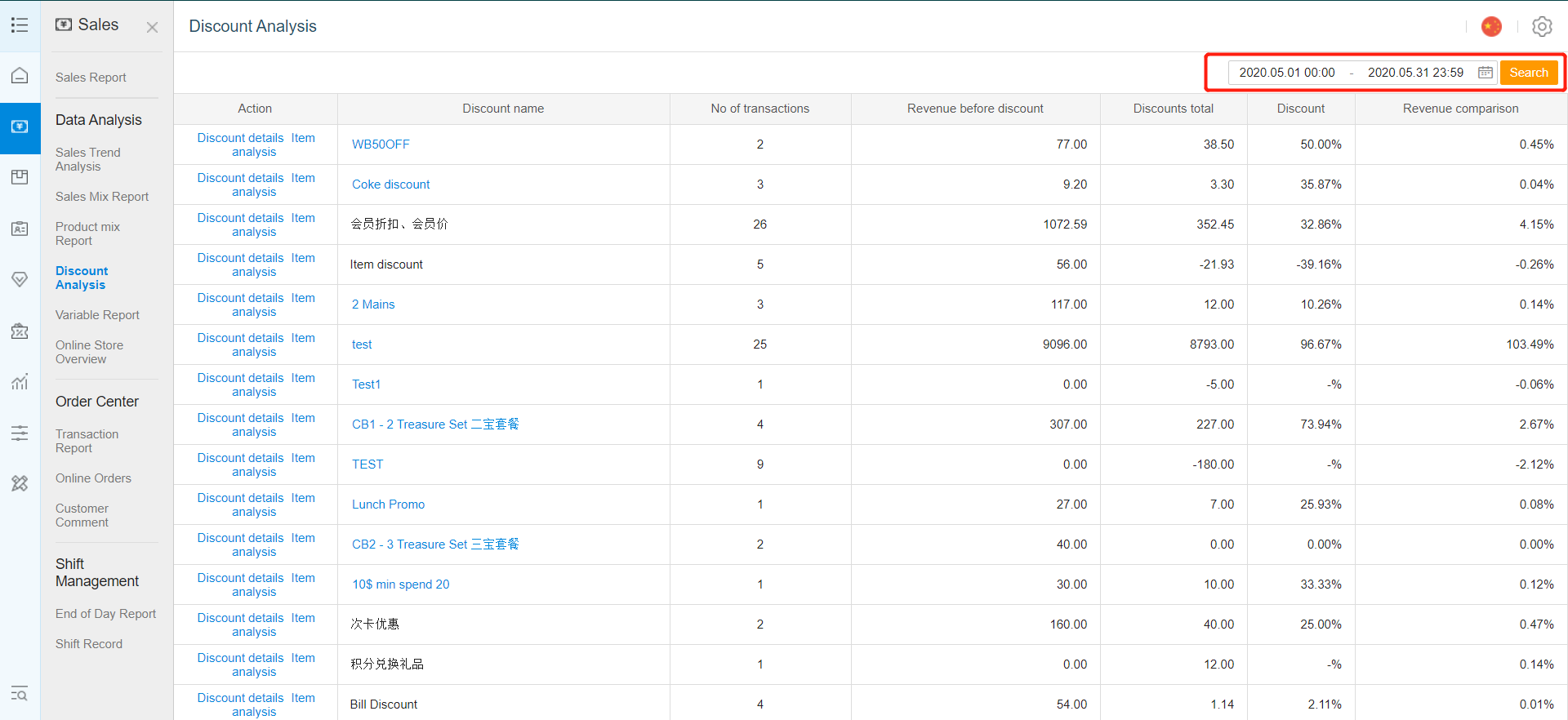Open the uppercase TEST discount link
The width and height of the screenshot is (1568, 720).
point(367,464)
